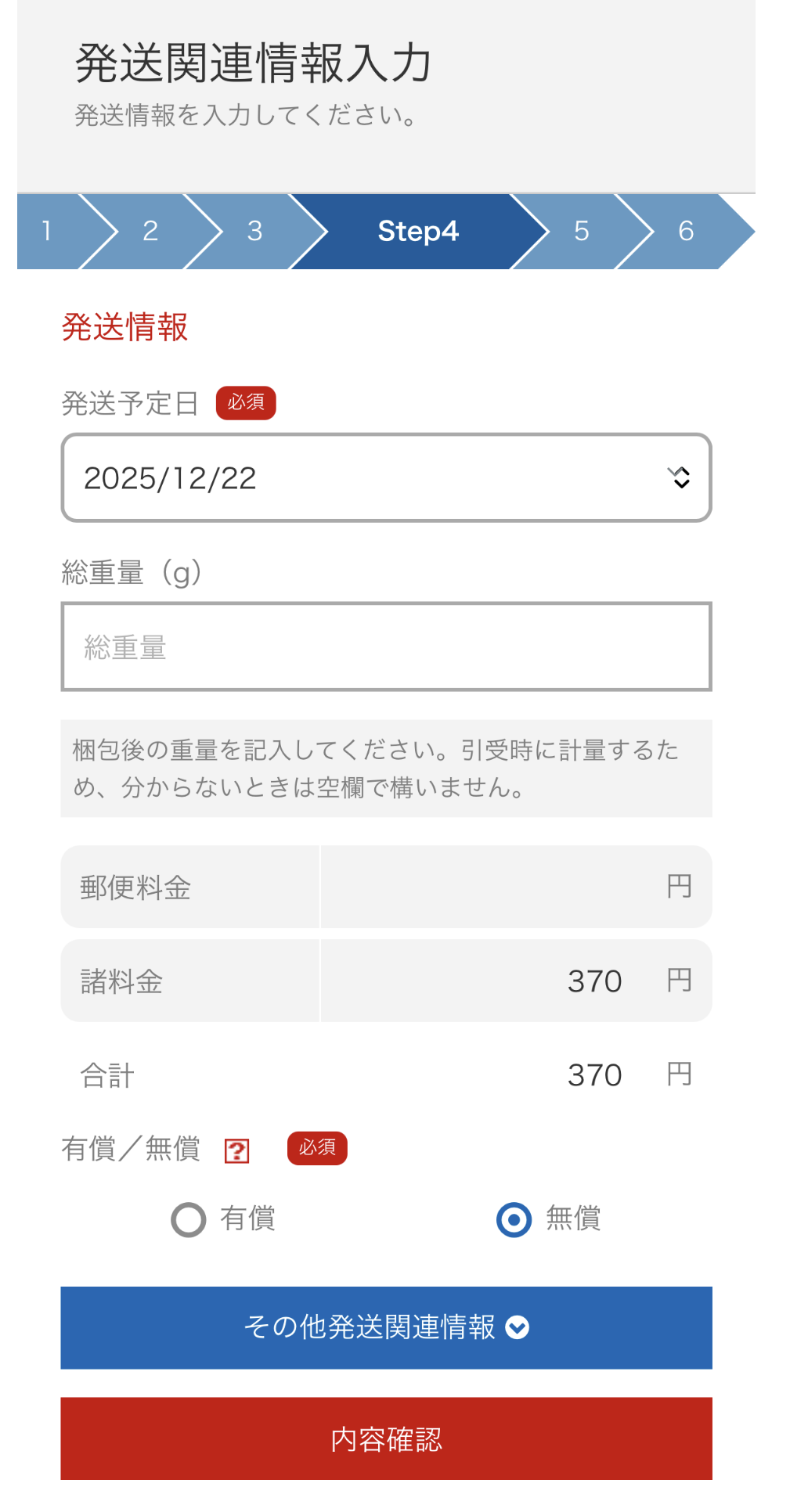This screenshot has width=808, height=1512.
Task: Click the current Step4 indicator
Action: click(x=417, y=231)
